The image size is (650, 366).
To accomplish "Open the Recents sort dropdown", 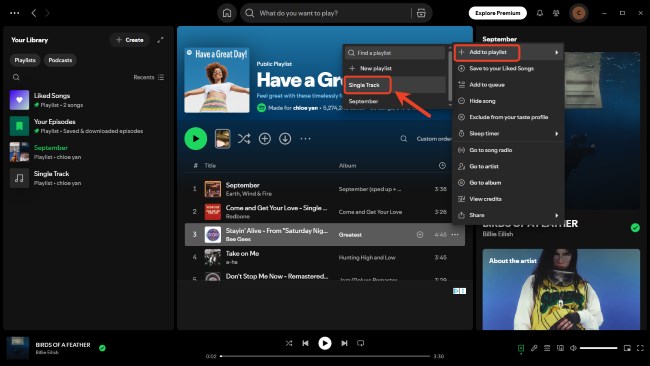I will pyautogui.click(x=149, y=77).
